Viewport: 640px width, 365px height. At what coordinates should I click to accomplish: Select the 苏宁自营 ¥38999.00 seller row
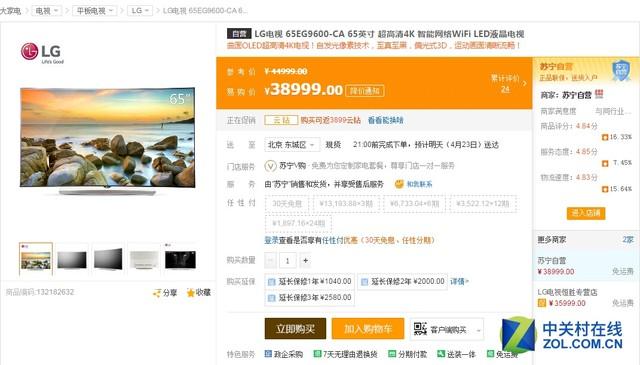tap(586, 266)
